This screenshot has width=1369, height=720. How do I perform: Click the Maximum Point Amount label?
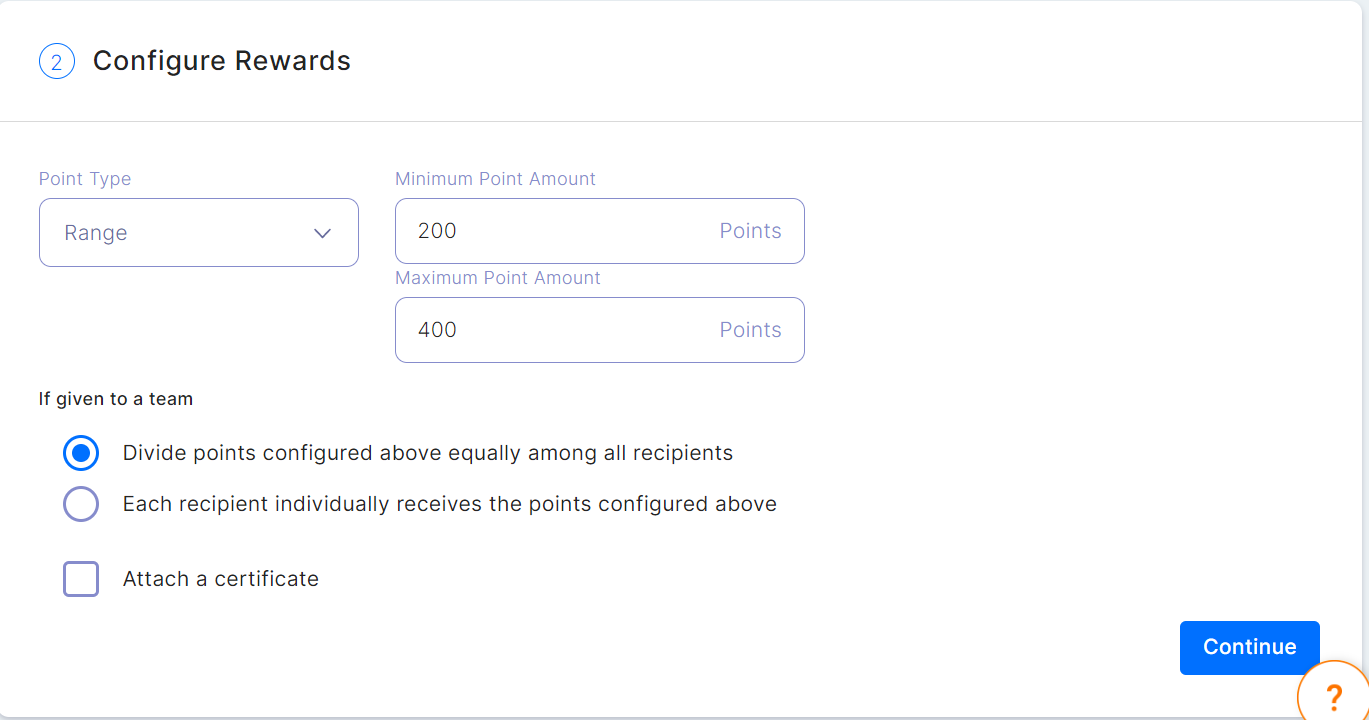pos(498,278)
